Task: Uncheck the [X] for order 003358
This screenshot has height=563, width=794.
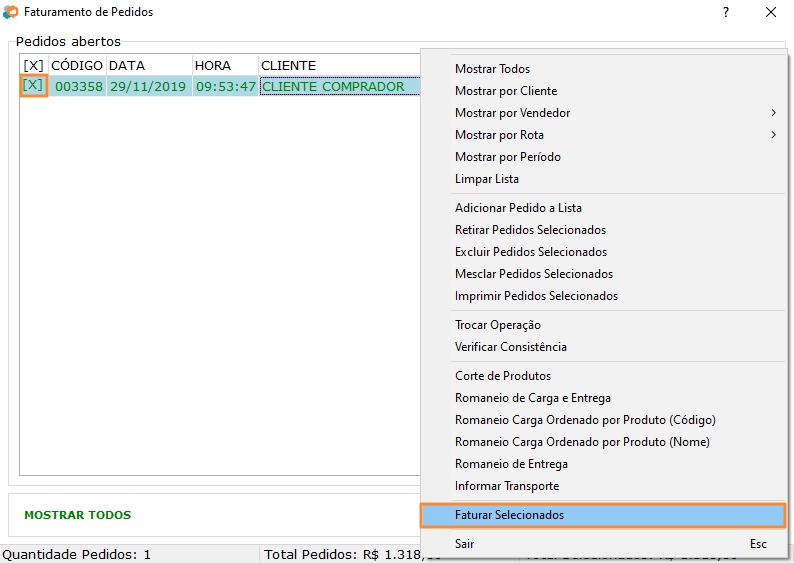Action: point(33,86)
